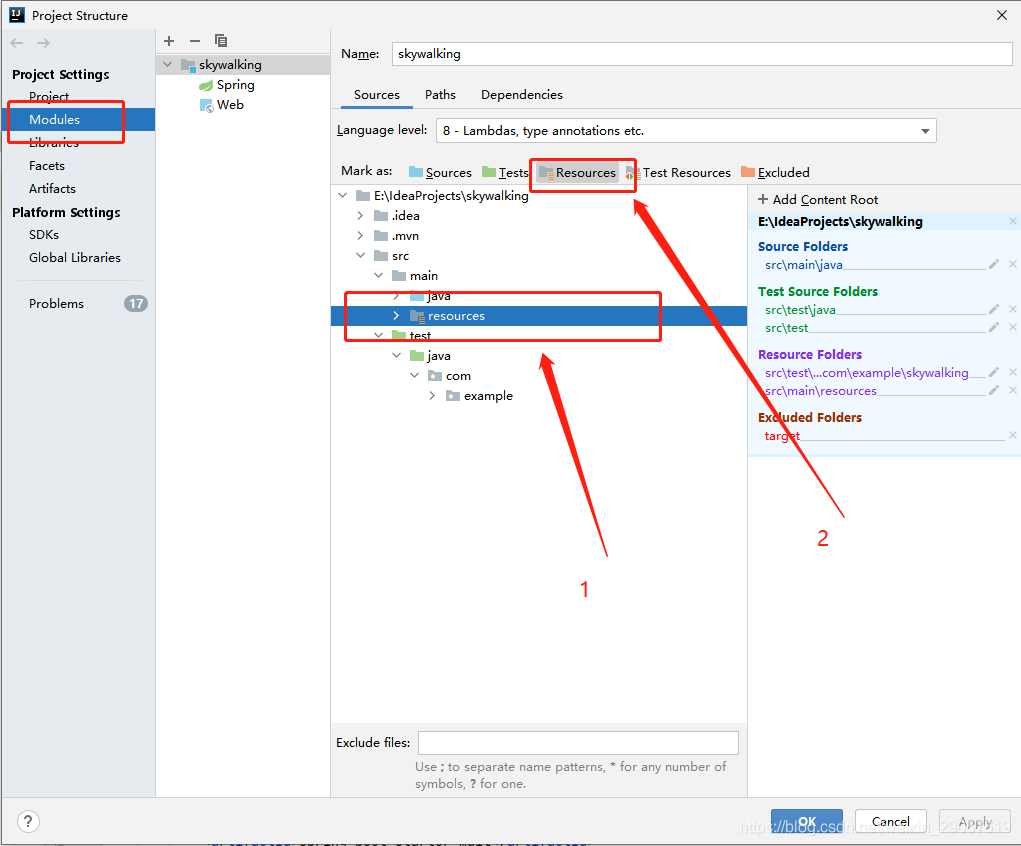Go forward with the right arrow icon
This screenshot has height=846, width=1021.
coord(43,43)
